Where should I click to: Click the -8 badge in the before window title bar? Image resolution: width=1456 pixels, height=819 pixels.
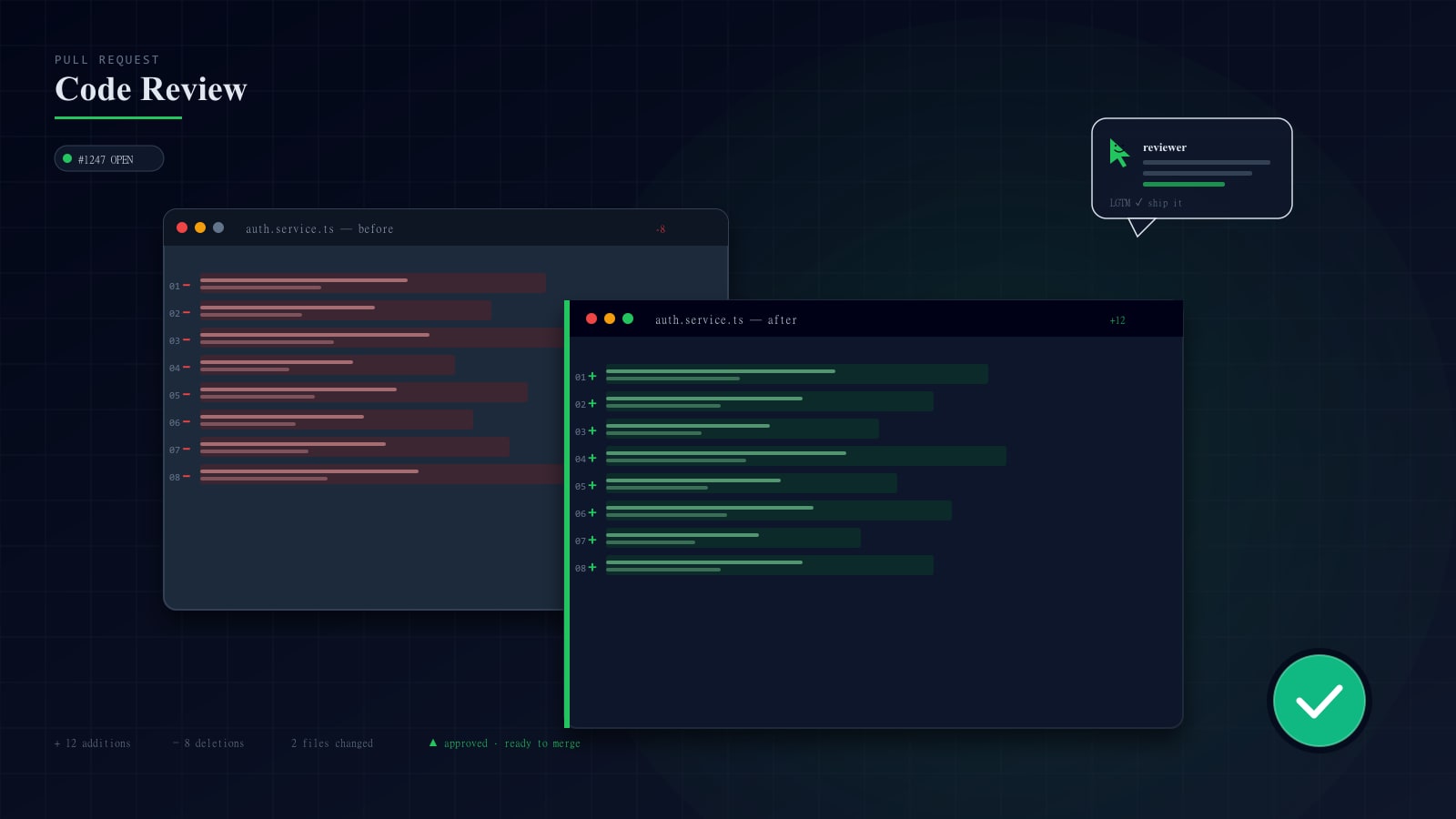pos(661,228)
